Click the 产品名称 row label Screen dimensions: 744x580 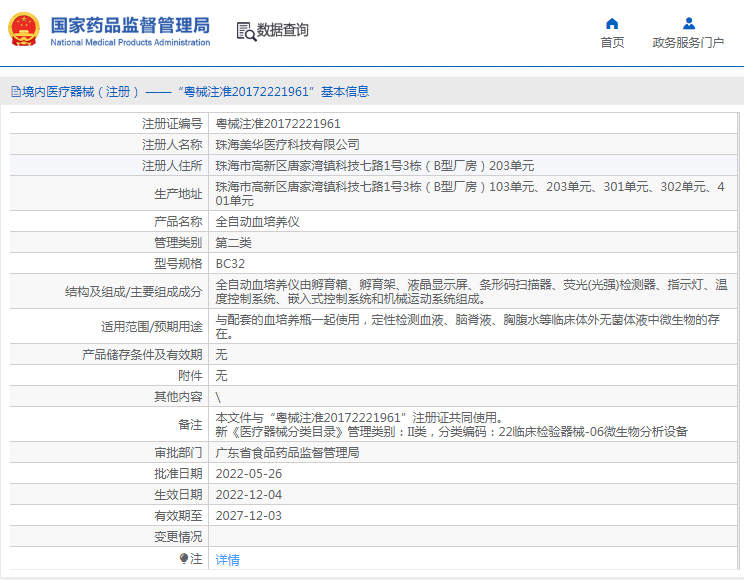click(178, 222)
